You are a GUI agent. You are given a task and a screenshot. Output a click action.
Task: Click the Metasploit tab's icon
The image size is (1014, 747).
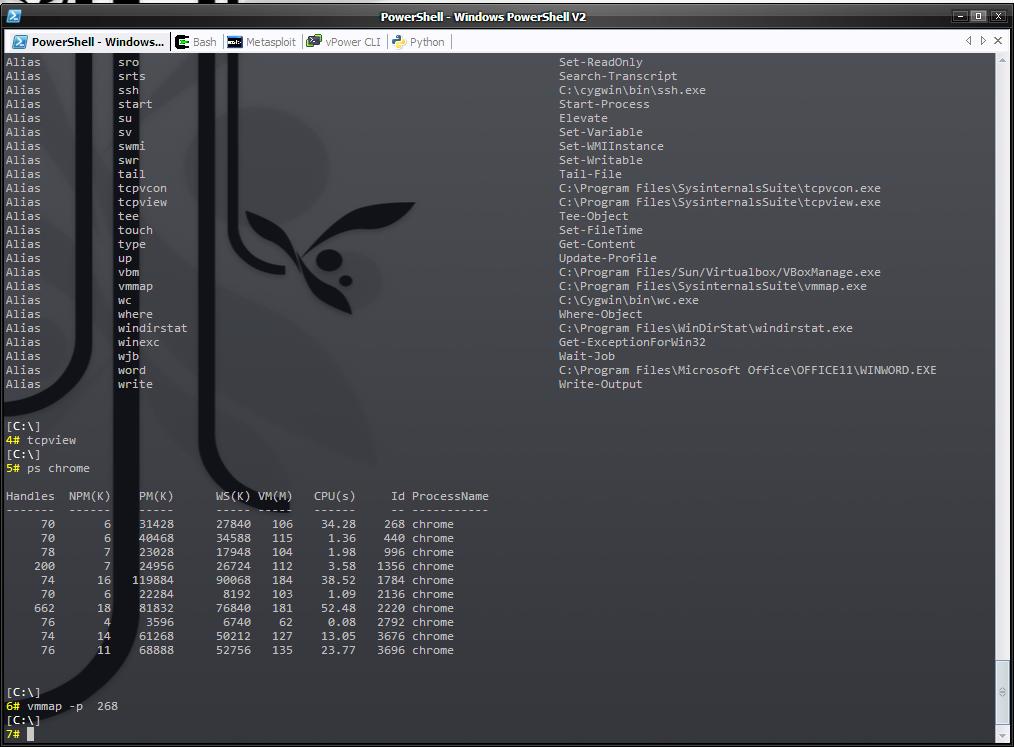coord(234,42)
